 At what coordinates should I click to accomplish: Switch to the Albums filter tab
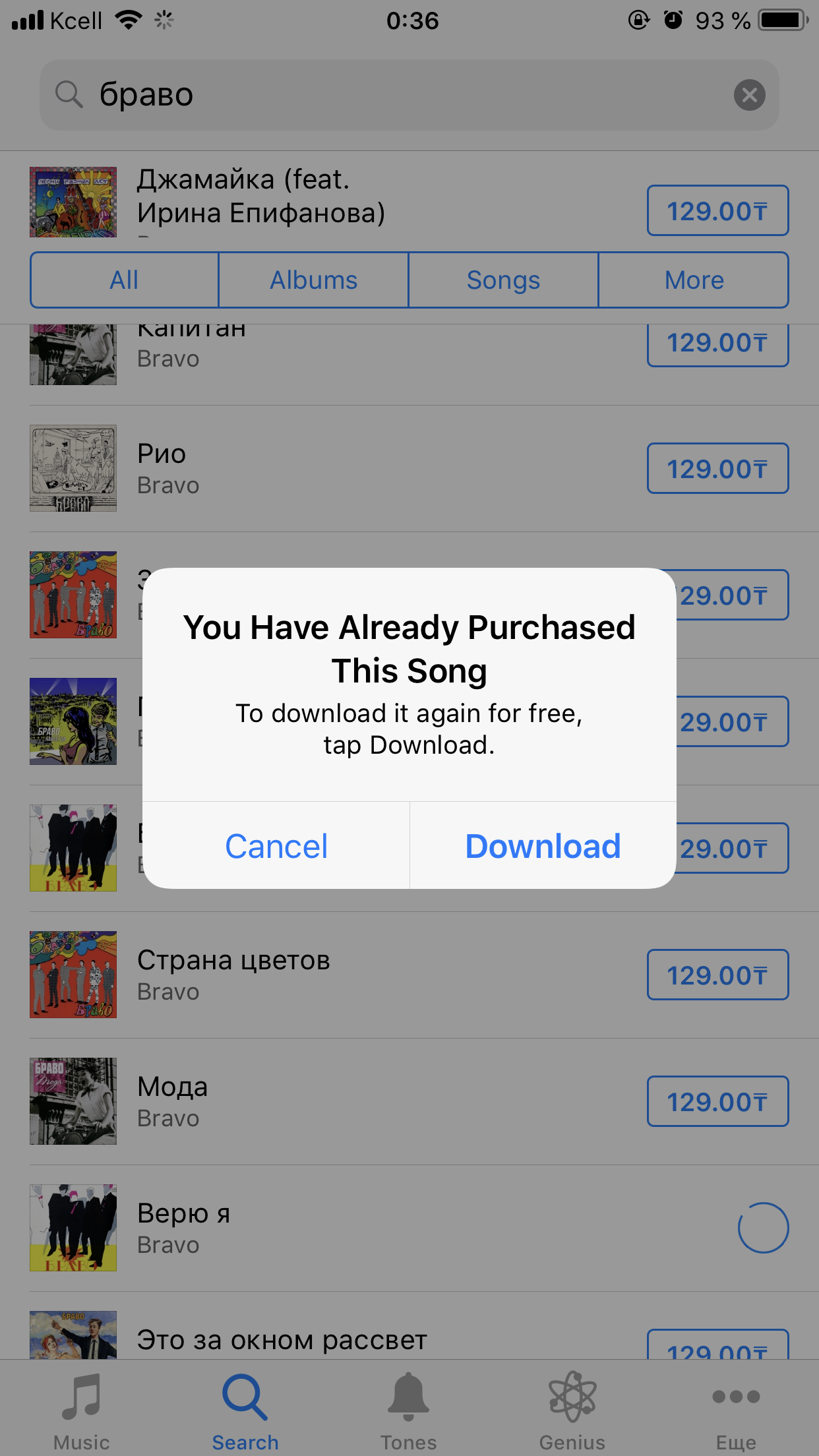[314, 280]
